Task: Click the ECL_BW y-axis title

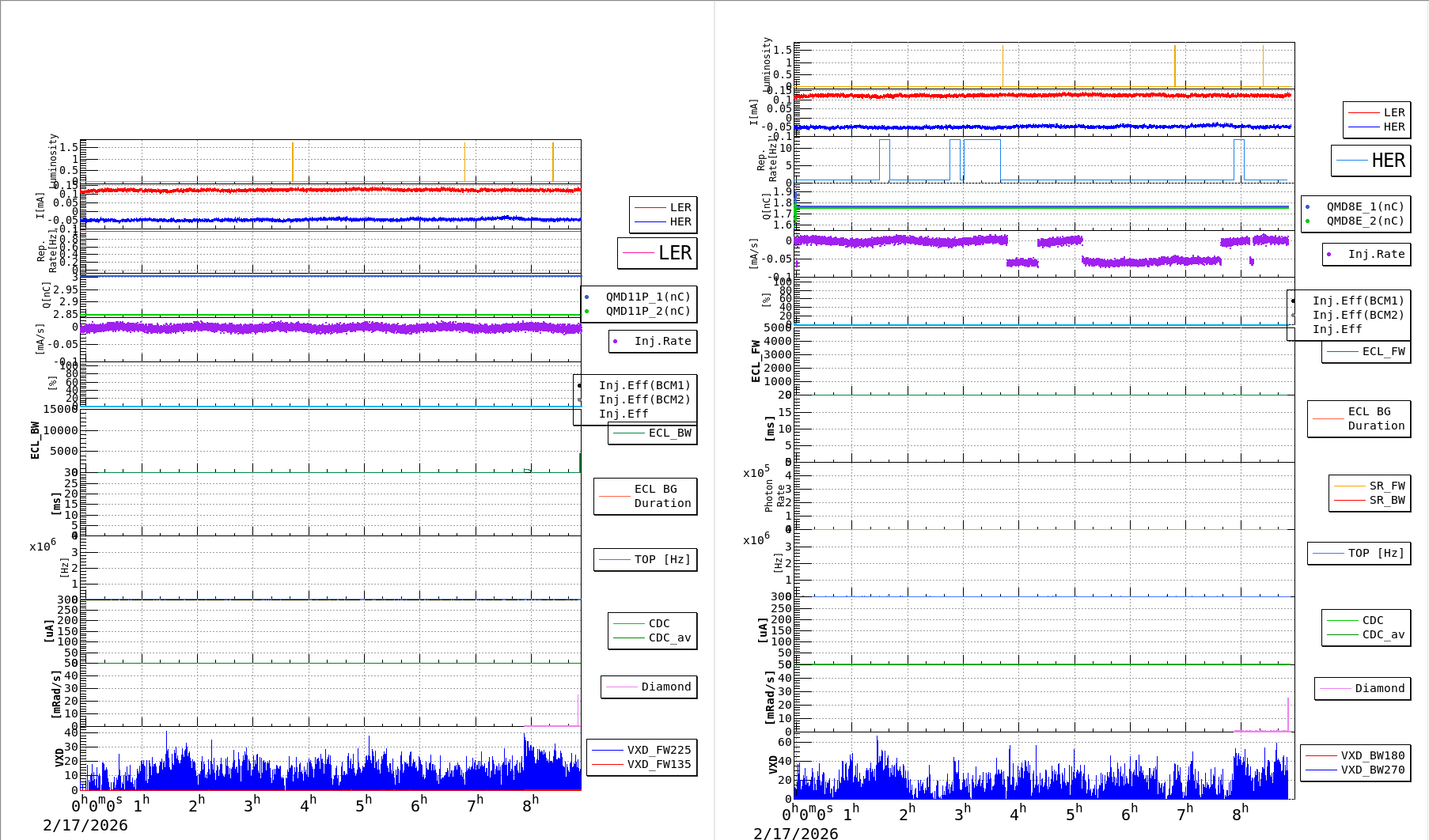Action: [x=35, y=441]
